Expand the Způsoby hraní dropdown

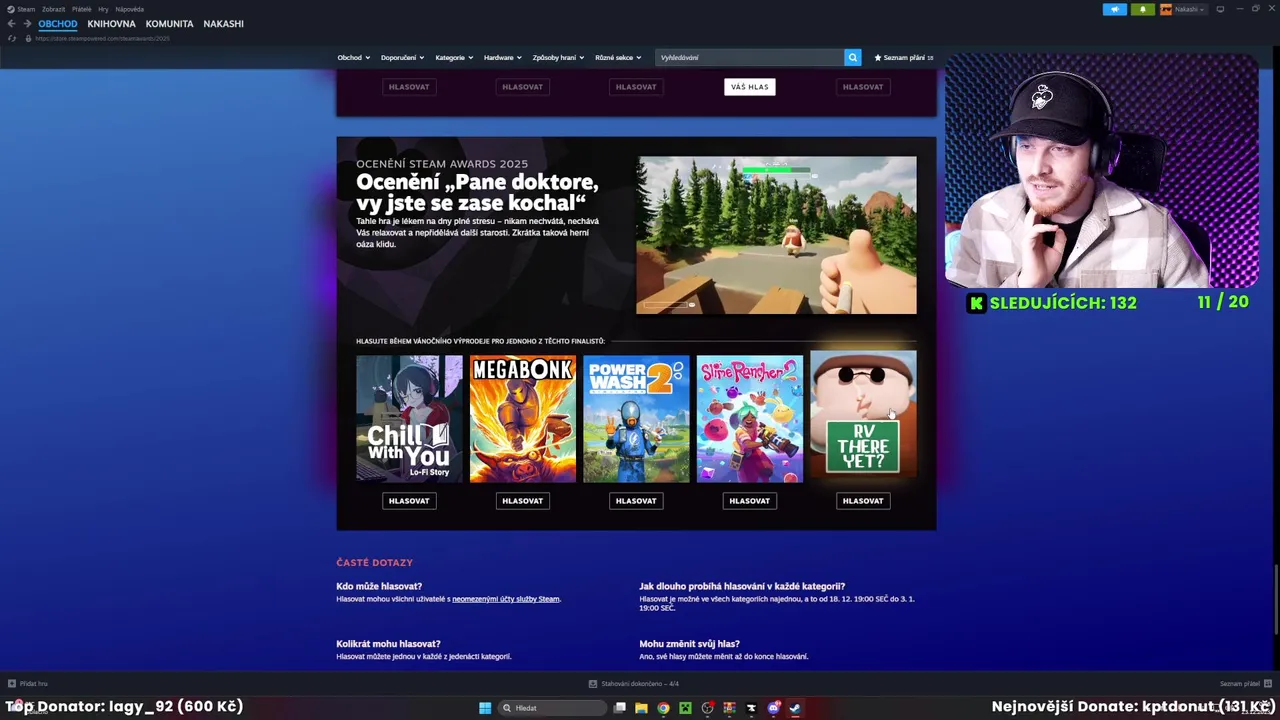coord(558,58)
